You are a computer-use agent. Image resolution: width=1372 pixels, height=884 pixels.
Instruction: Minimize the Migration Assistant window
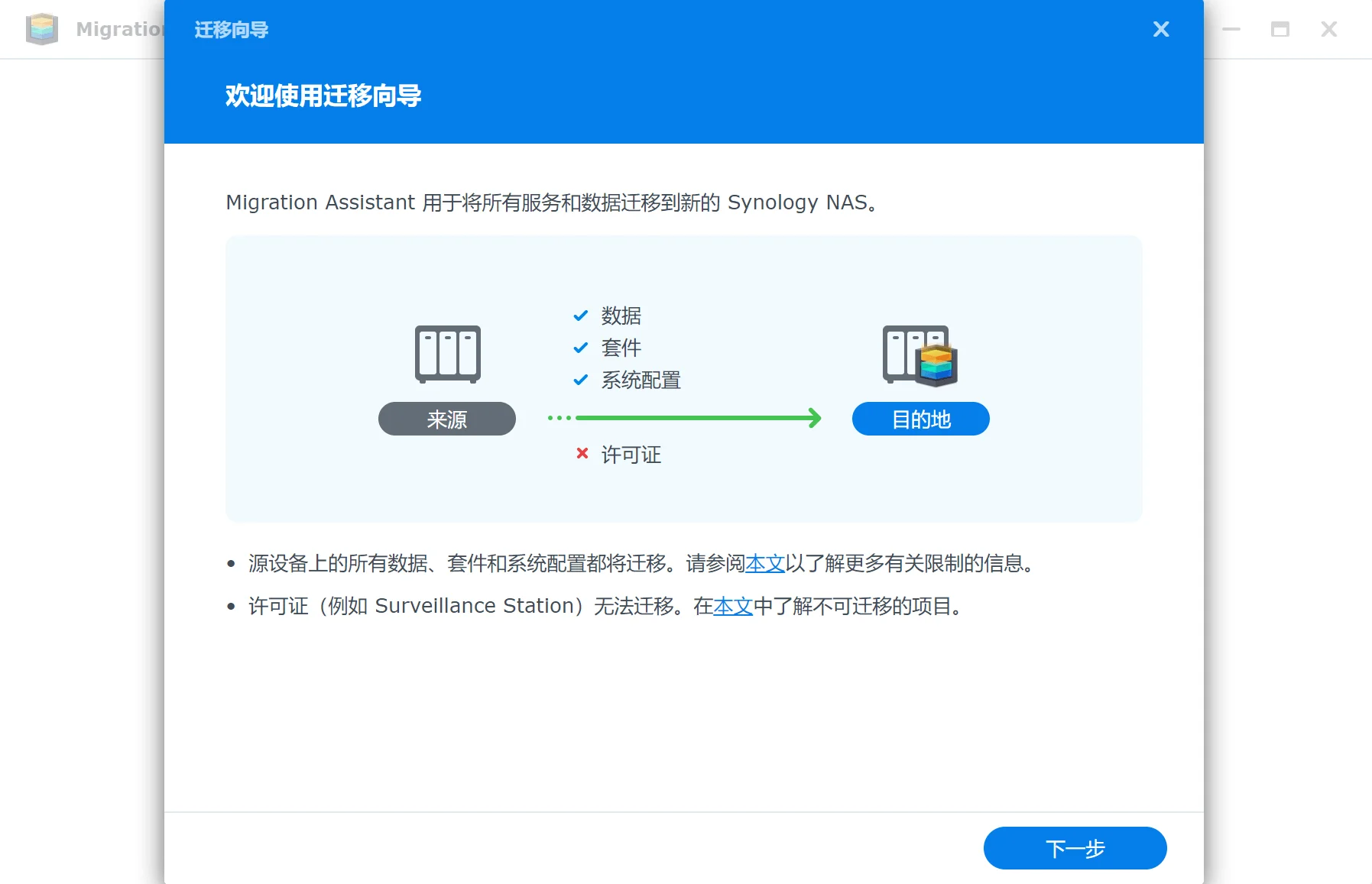coord(1231,29)
